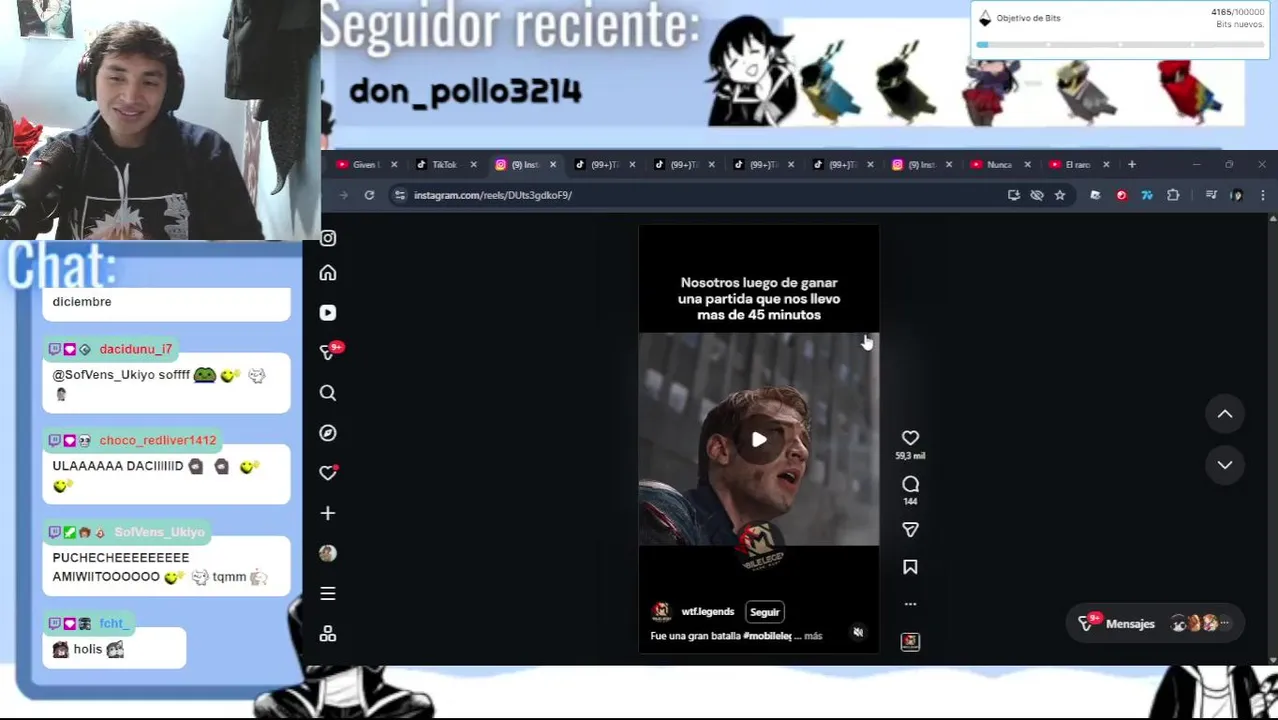This screenshot has height=720, width=1278.
Task: Open browser Extensions puzzle icon
Action: pos(1173,195)
